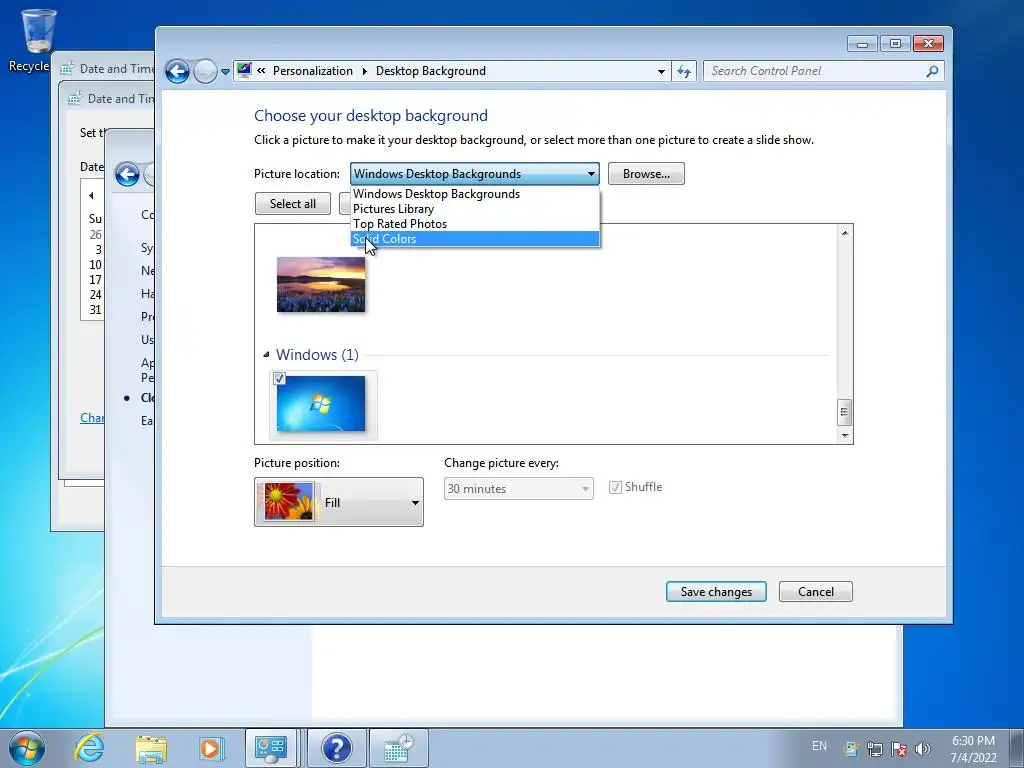Click the EN language indicator
This screenshot has width=1024, height=768.
[819, 746]
